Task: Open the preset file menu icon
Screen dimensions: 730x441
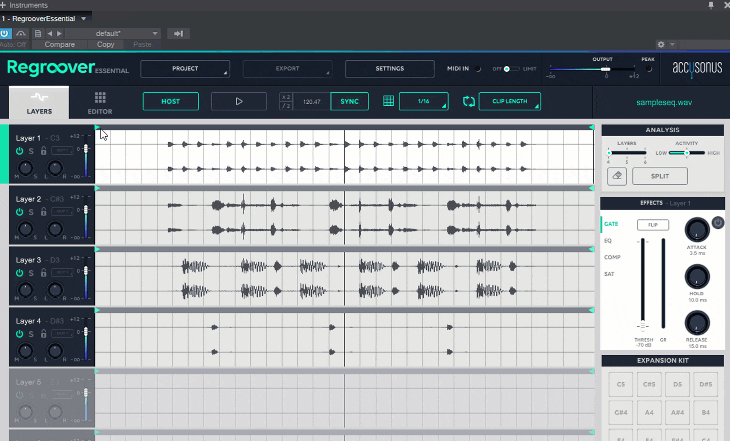Action: (38, 34)
